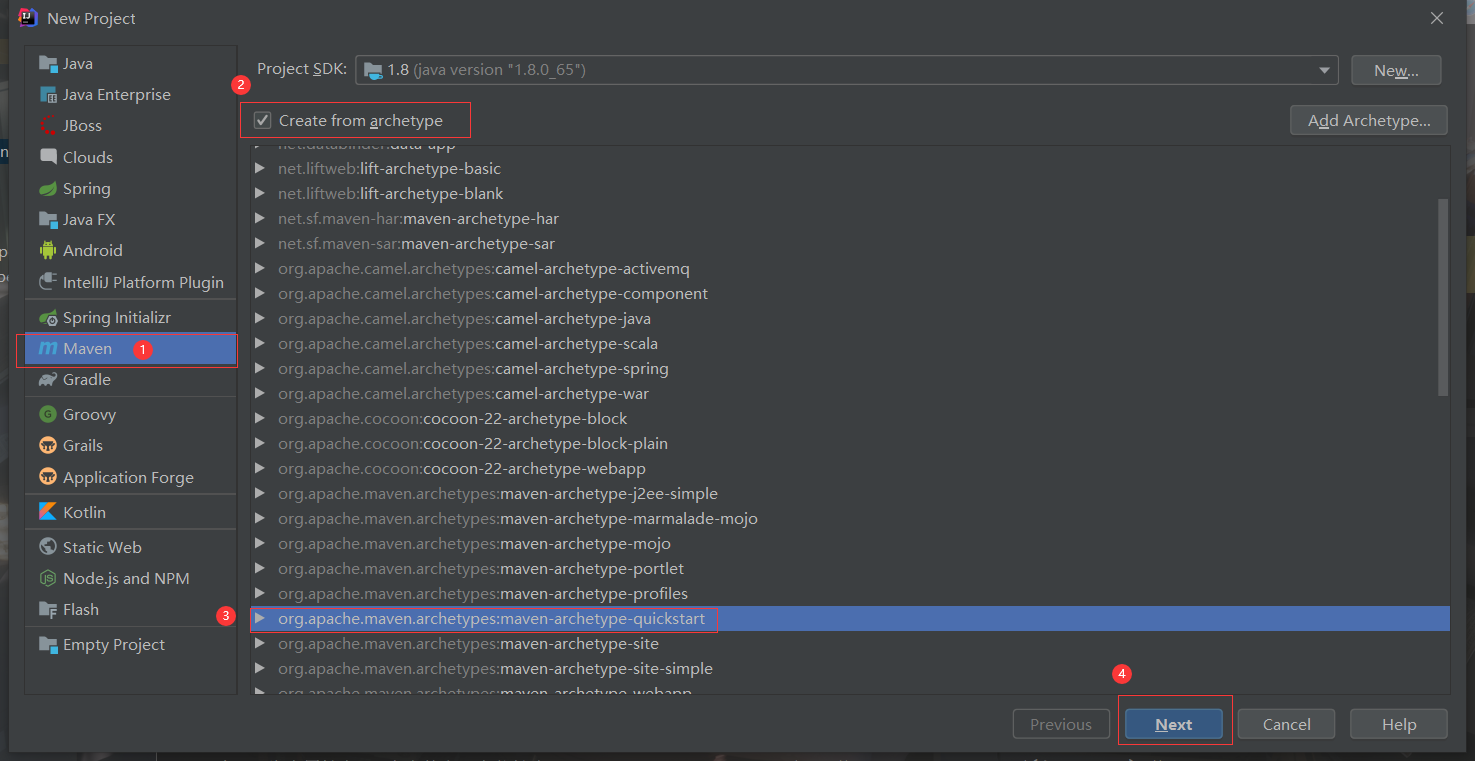The image size is (1475, 761).
Task: Click the New... SDK button
Action: point(1396,70)
